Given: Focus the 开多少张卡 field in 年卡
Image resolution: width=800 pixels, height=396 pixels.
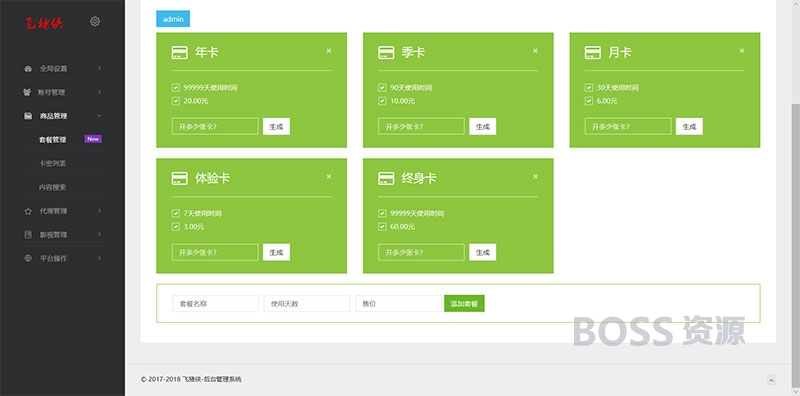Looking at the screenshot, I should click(215, 127).
